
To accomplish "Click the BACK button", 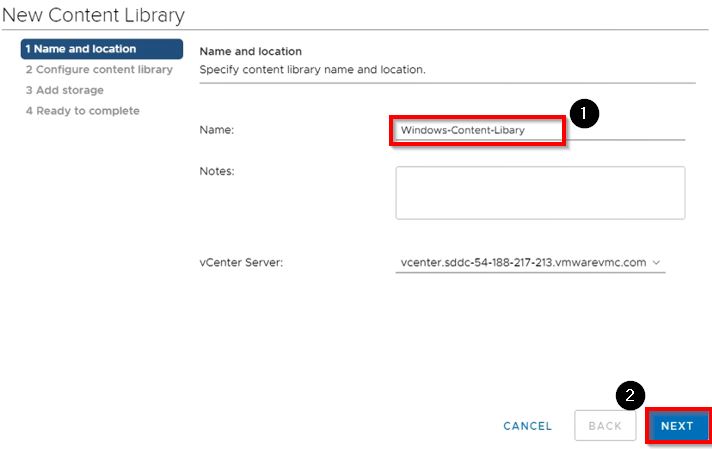I will pos(605,426).
